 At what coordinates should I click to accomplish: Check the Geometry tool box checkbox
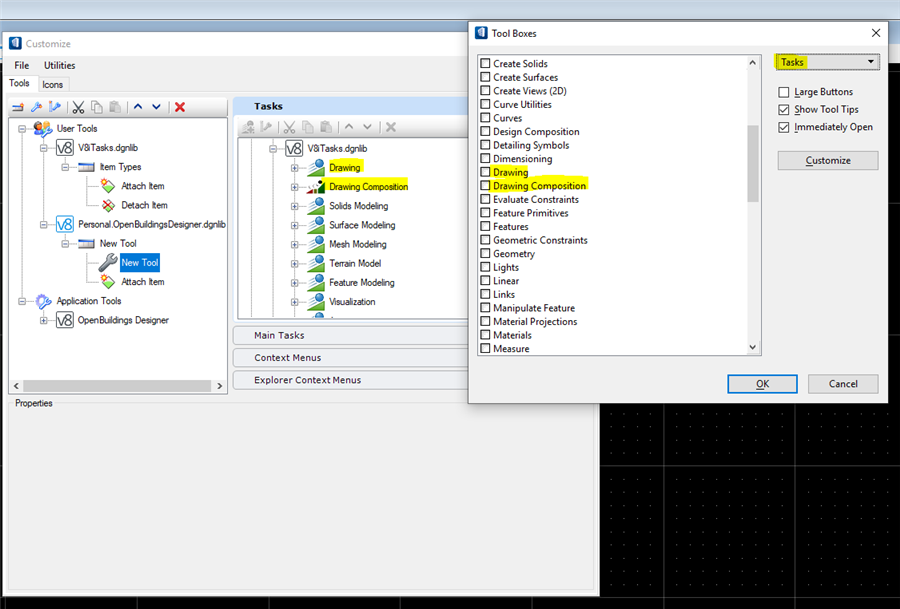coord(485,254)
